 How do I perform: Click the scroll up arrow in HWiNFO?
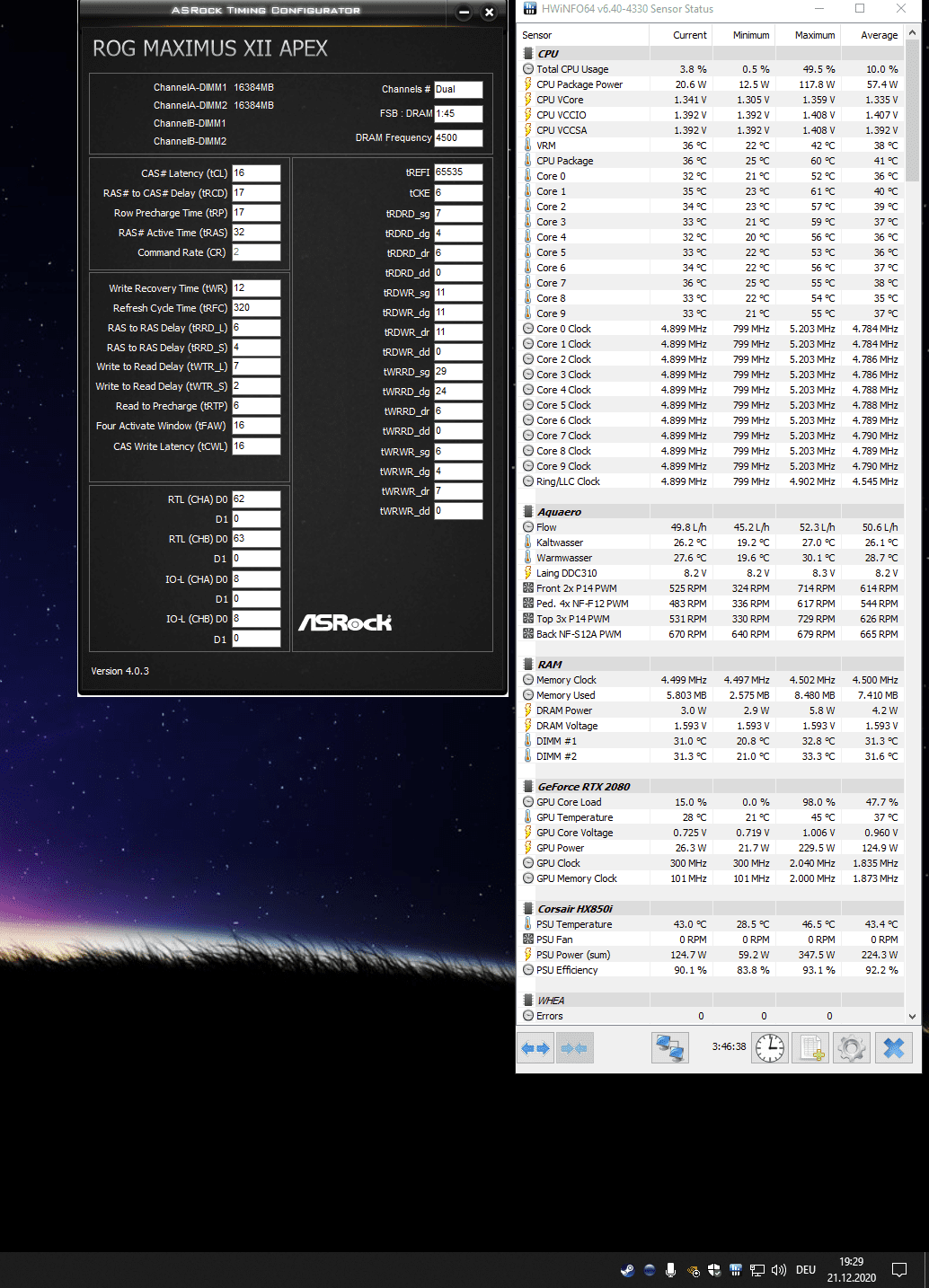pos(913,33)
